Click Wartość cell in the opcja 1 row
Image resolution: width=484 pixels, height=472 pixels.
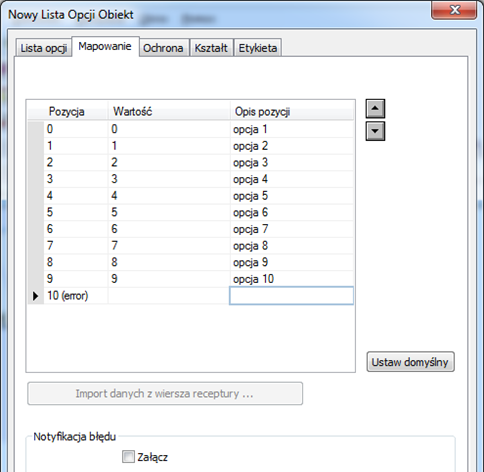tap(169, 129)
